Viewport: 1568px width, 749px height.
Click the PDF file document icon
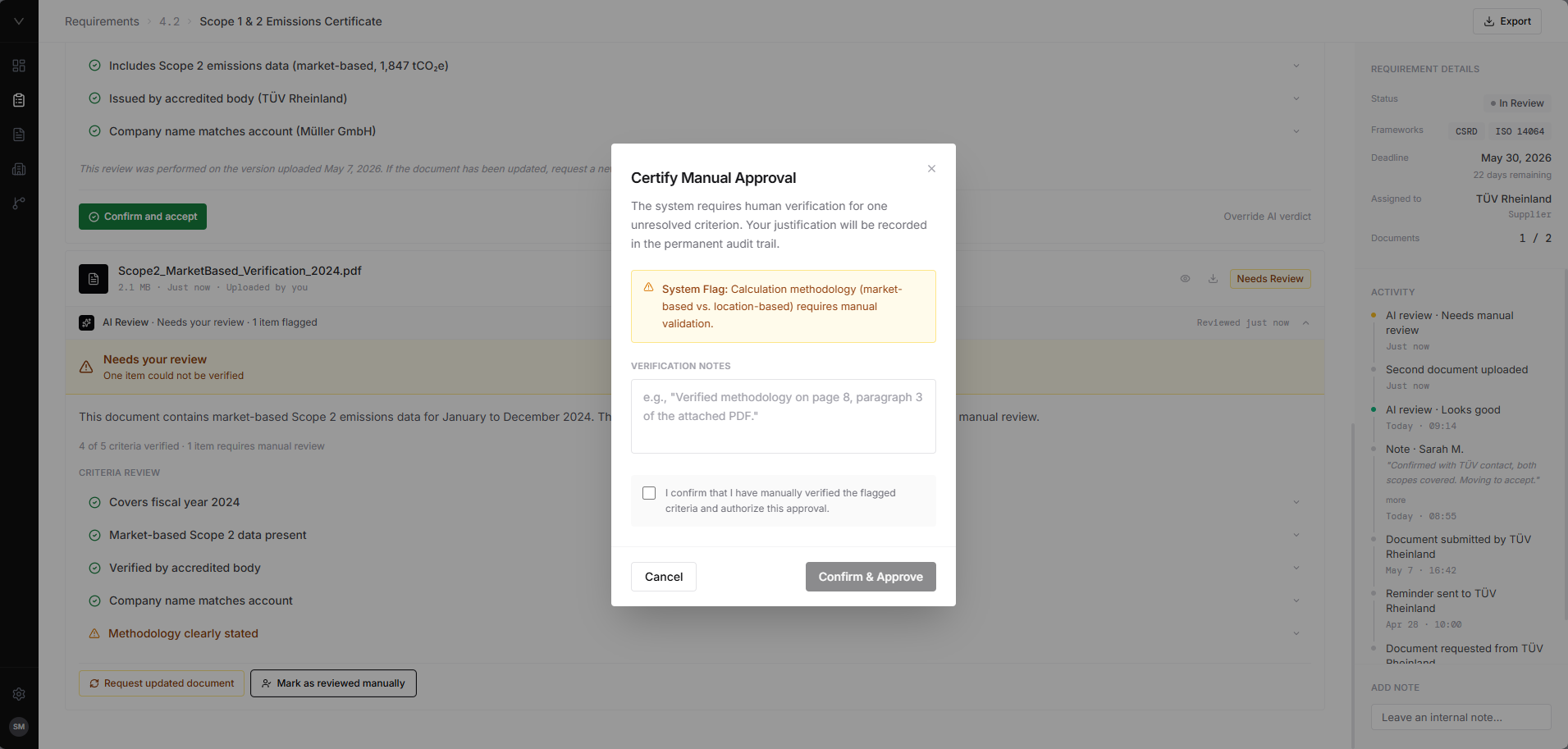coord(94,279)
